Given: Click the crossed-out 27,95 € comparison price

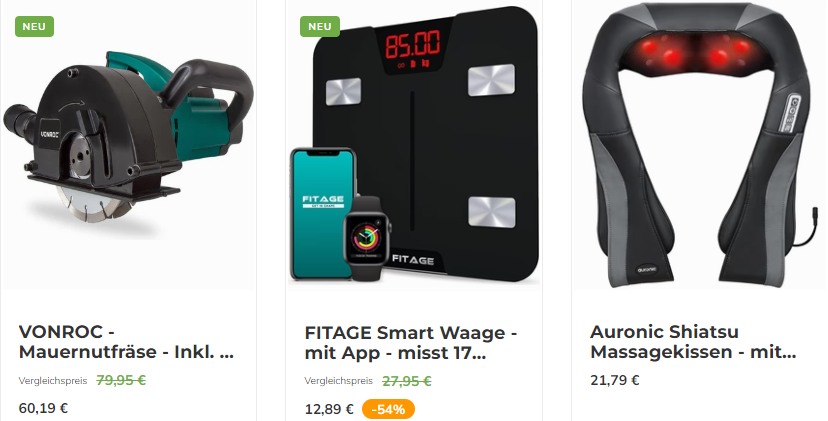Looking at the screenshot, I should [407, 380].
